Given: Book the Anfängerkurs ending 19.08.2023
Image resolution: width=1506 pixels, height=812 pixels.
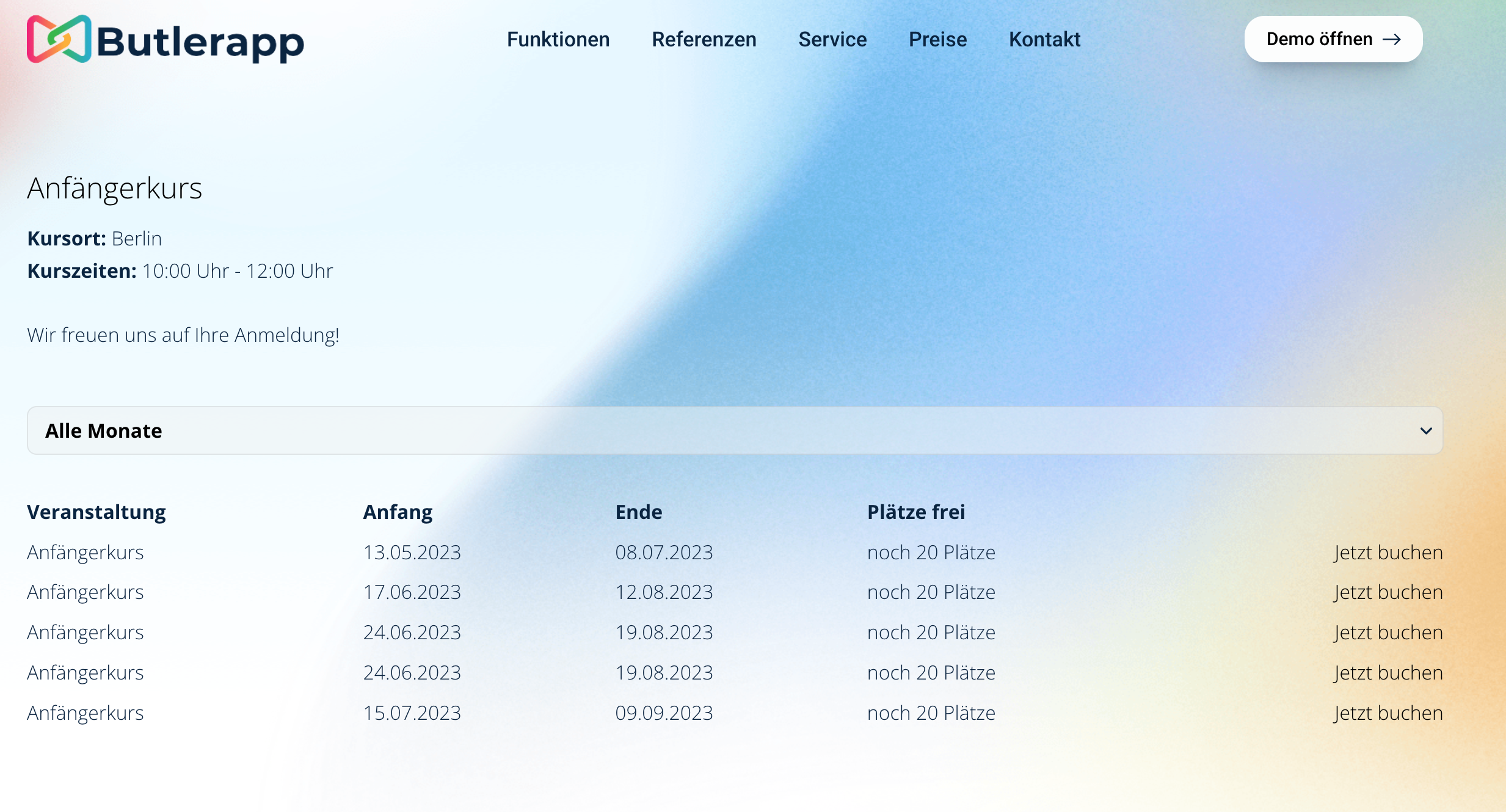Looking at the screenshot, I should [x=1388, y=632].
